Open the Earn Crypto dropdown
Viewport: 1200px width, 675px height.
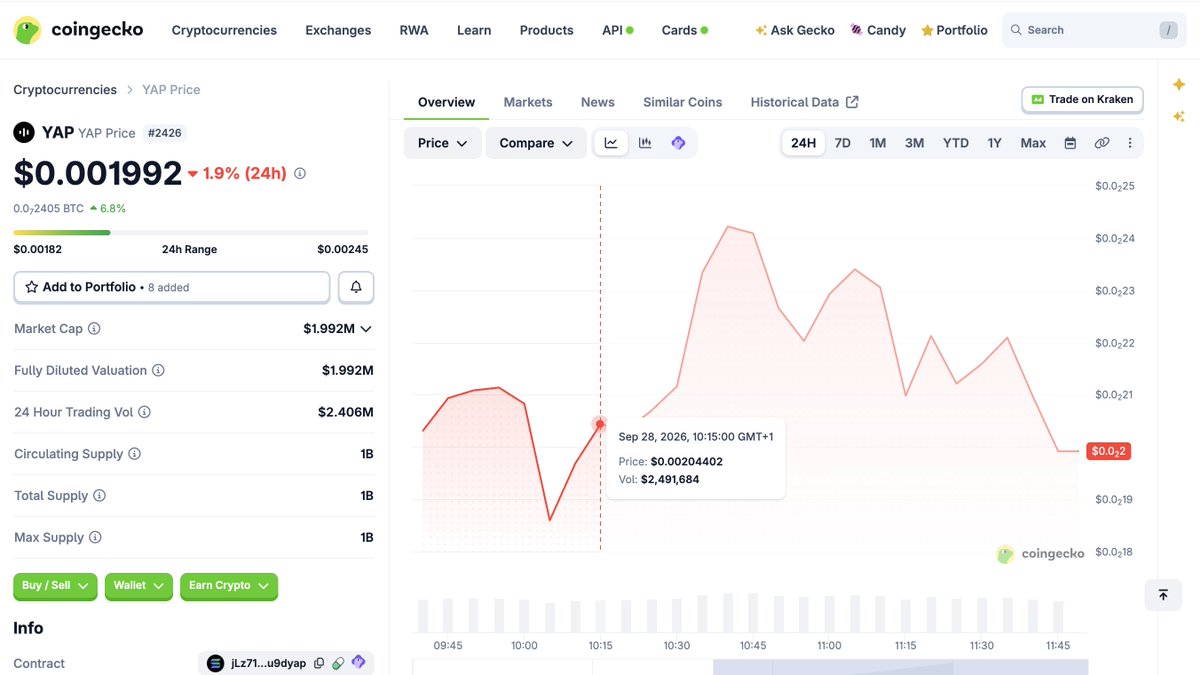click(x=229, y=586)
